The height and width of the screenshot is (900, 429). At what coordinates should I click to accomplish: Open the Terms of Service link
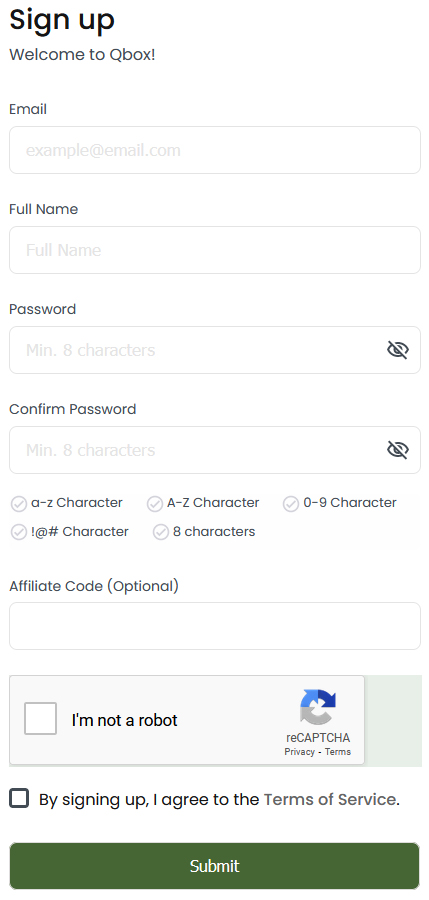pyautogui.click(x=330, y=800)
